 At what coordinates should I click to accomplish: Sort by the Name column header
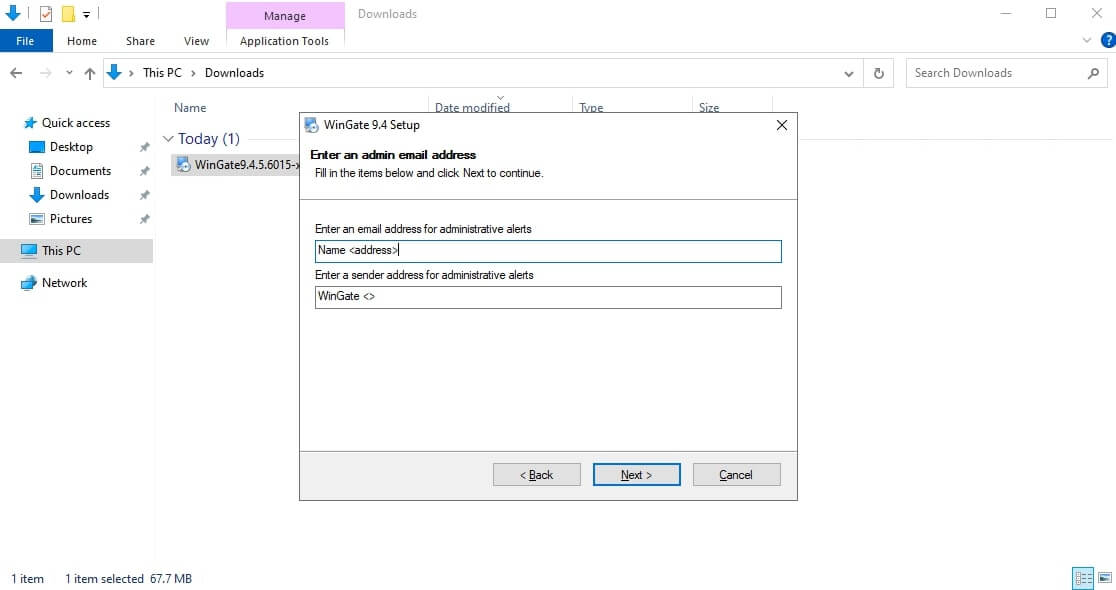click(x=190, y=107)
